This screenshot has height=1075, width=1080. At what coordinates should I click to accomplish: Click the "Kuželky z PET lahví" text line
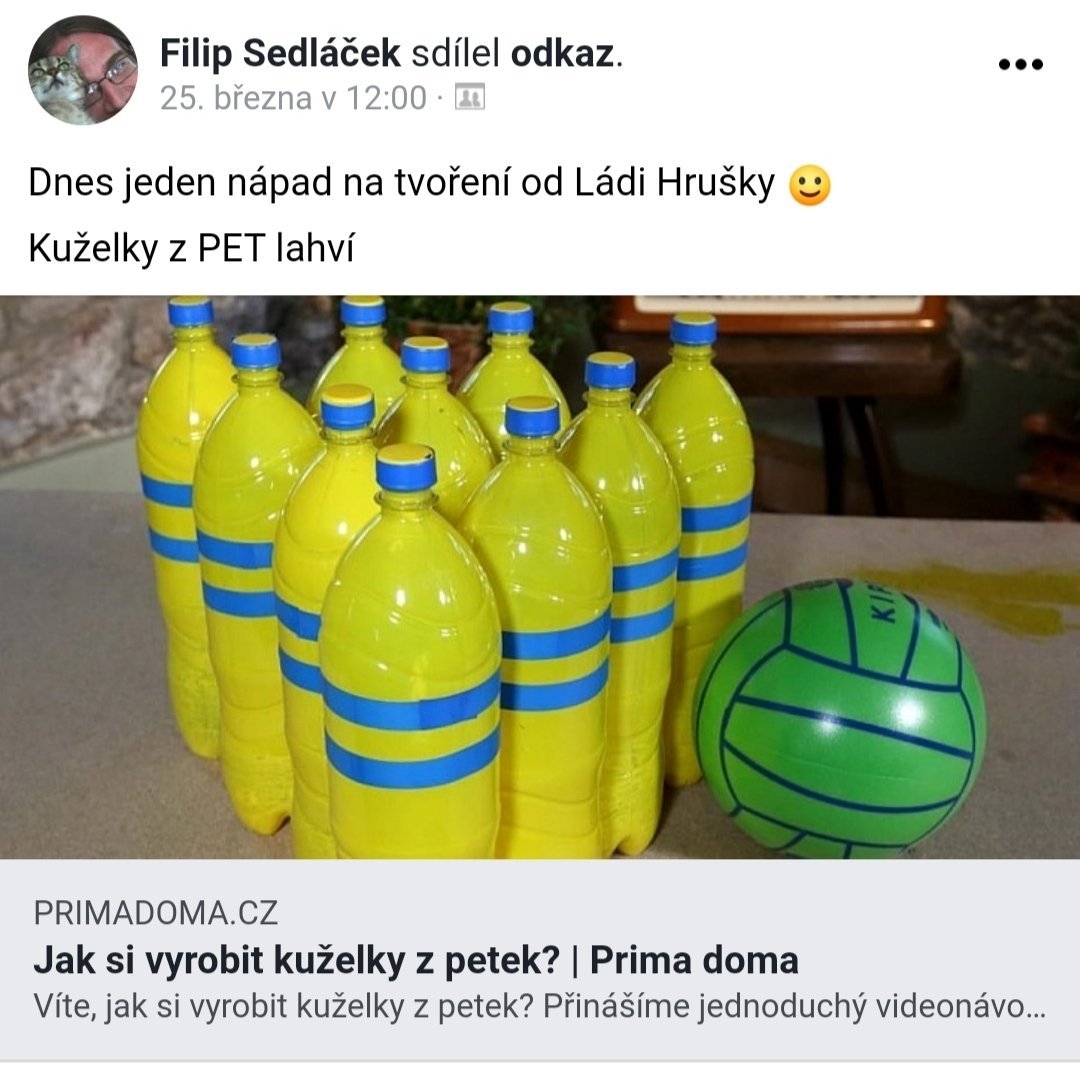[191, 248]
